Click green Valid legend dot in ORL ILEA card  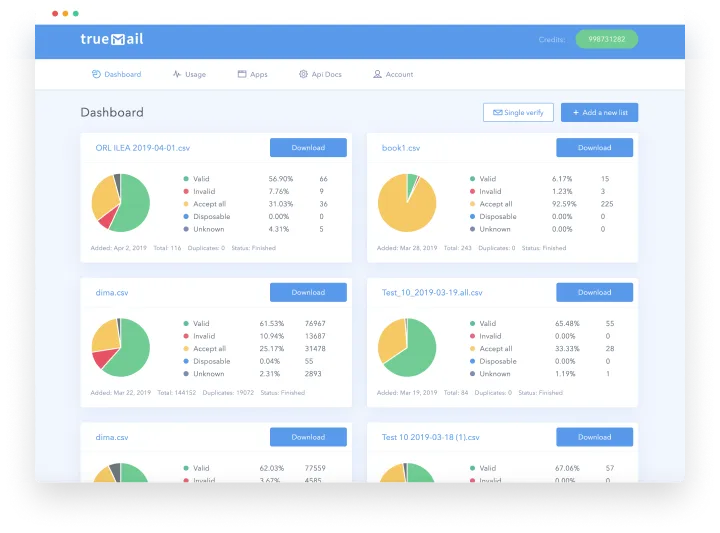click(x=186, y=179)
